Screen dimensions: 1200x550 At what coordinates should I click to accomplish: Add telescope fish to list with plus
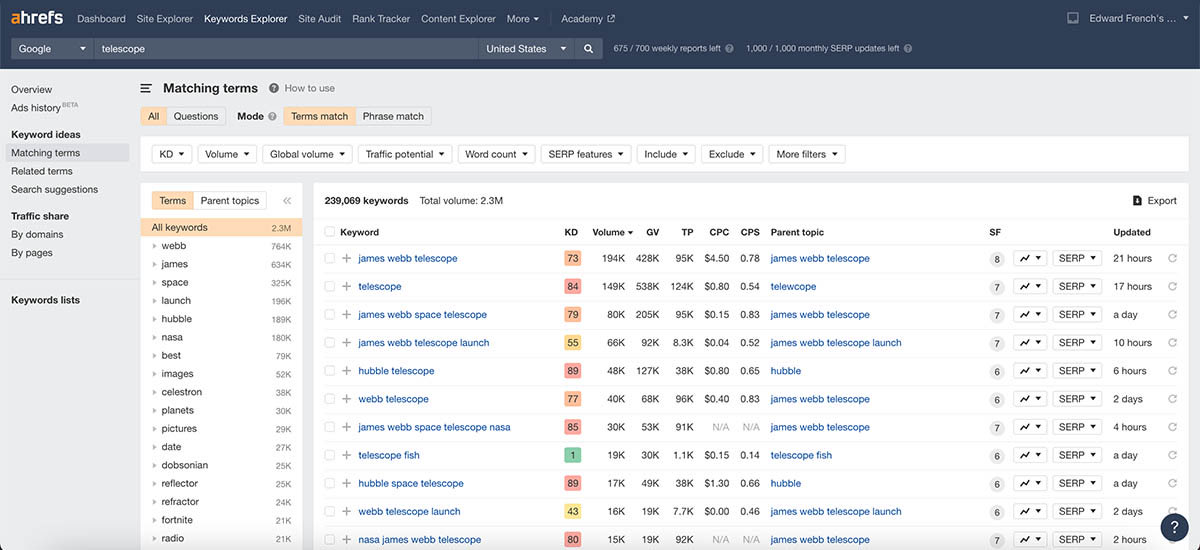[x=346, y=455]
